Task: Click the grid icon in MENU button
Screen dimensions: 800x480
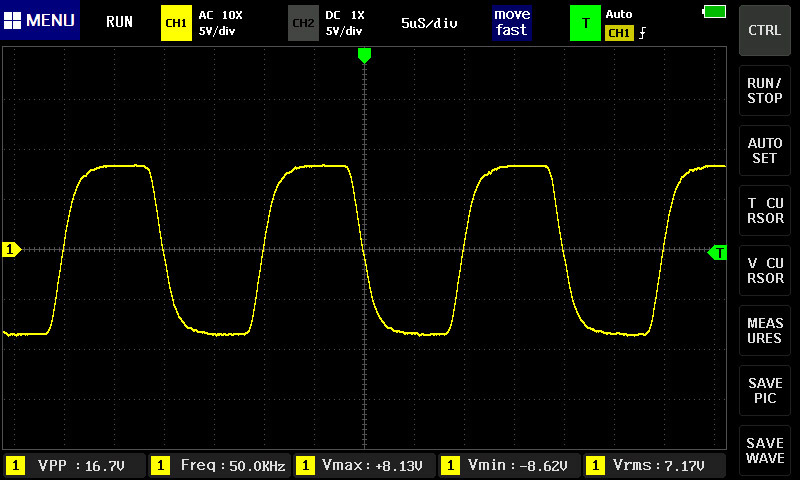Action: coord(12,20)
